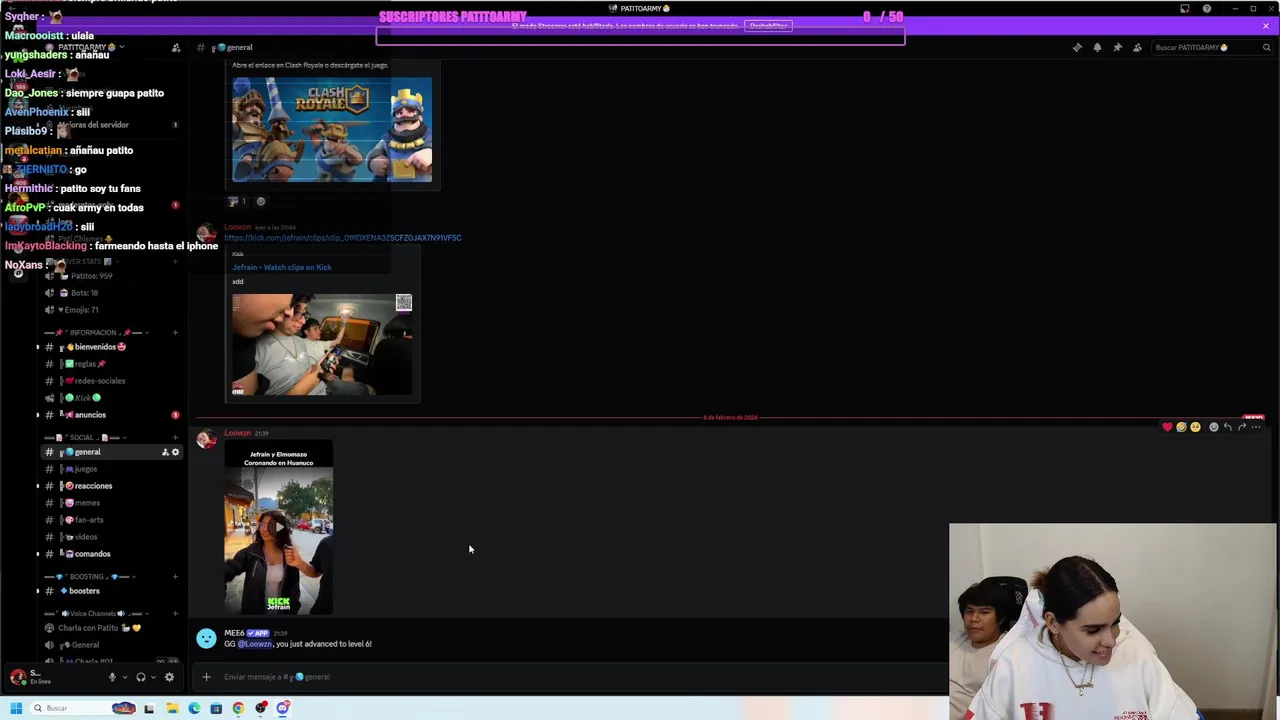Open File Explorer from the taskbar

(172, 708)
